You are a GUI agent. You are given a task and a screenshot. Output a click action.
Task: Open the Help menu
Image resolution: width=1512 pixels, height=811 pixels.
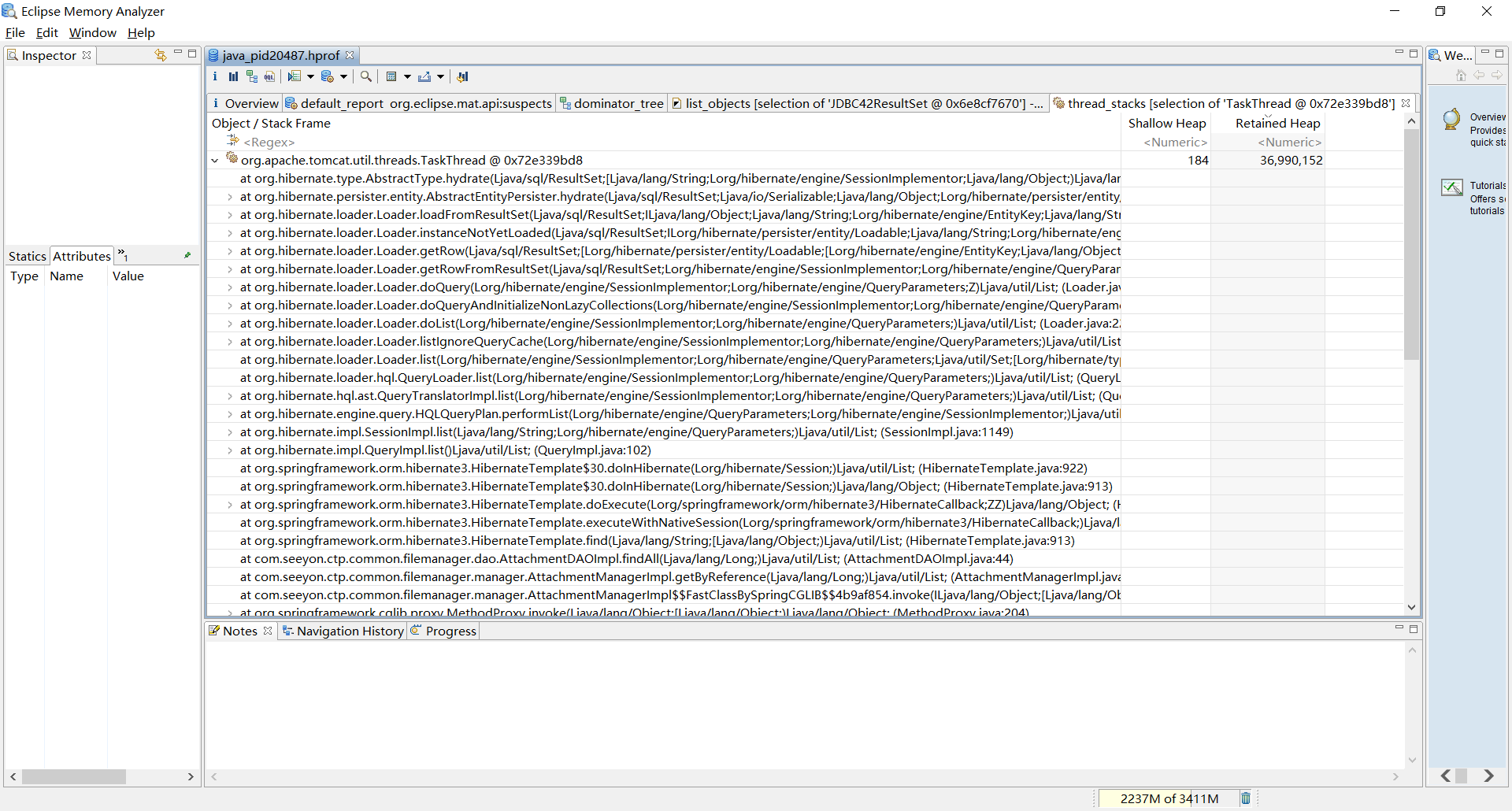click(x=141, y=32)
